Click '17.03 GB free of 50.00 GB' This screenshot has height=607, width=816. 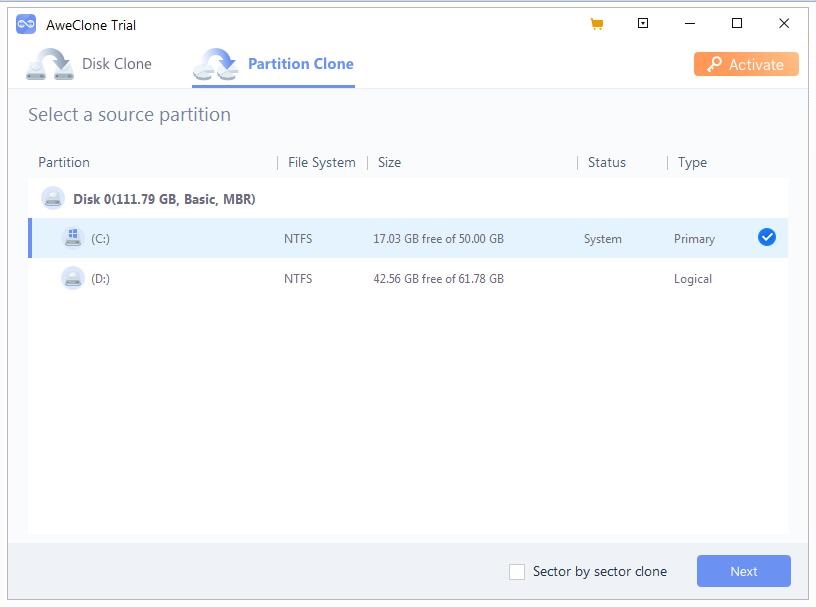click(x=438, y=239)
